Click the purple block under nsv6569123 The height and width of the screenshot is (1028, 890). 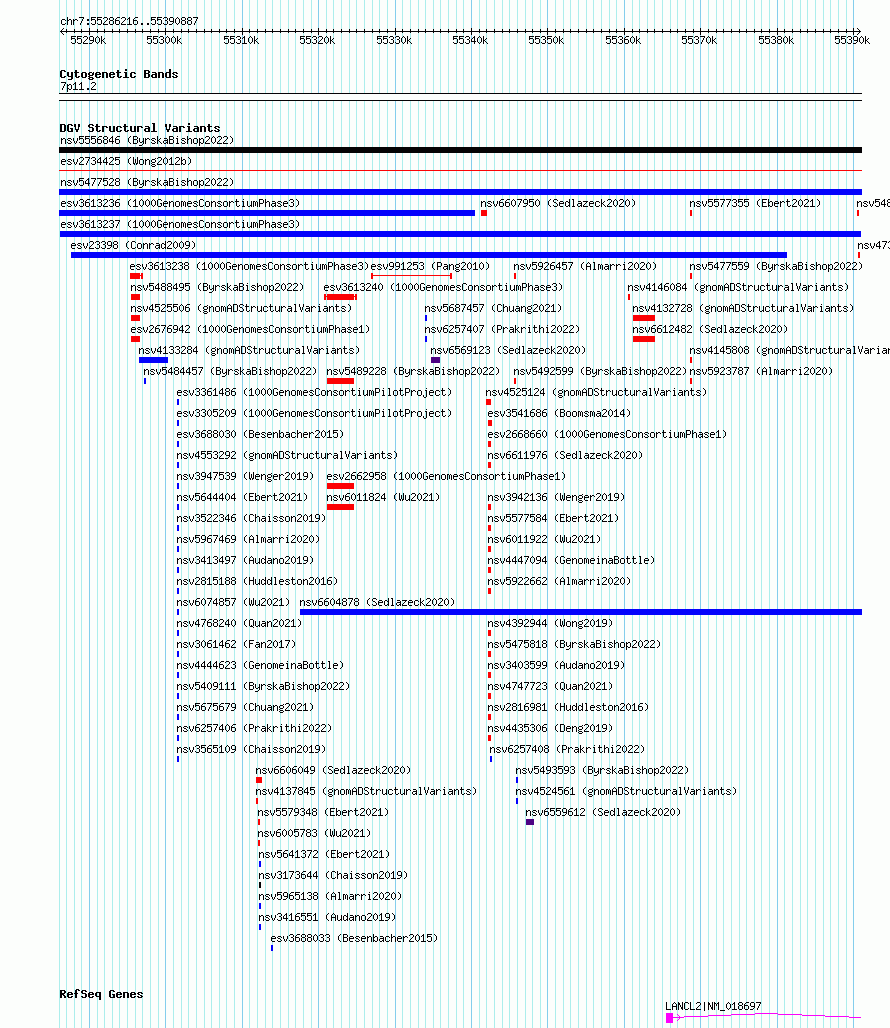(435, 360)
